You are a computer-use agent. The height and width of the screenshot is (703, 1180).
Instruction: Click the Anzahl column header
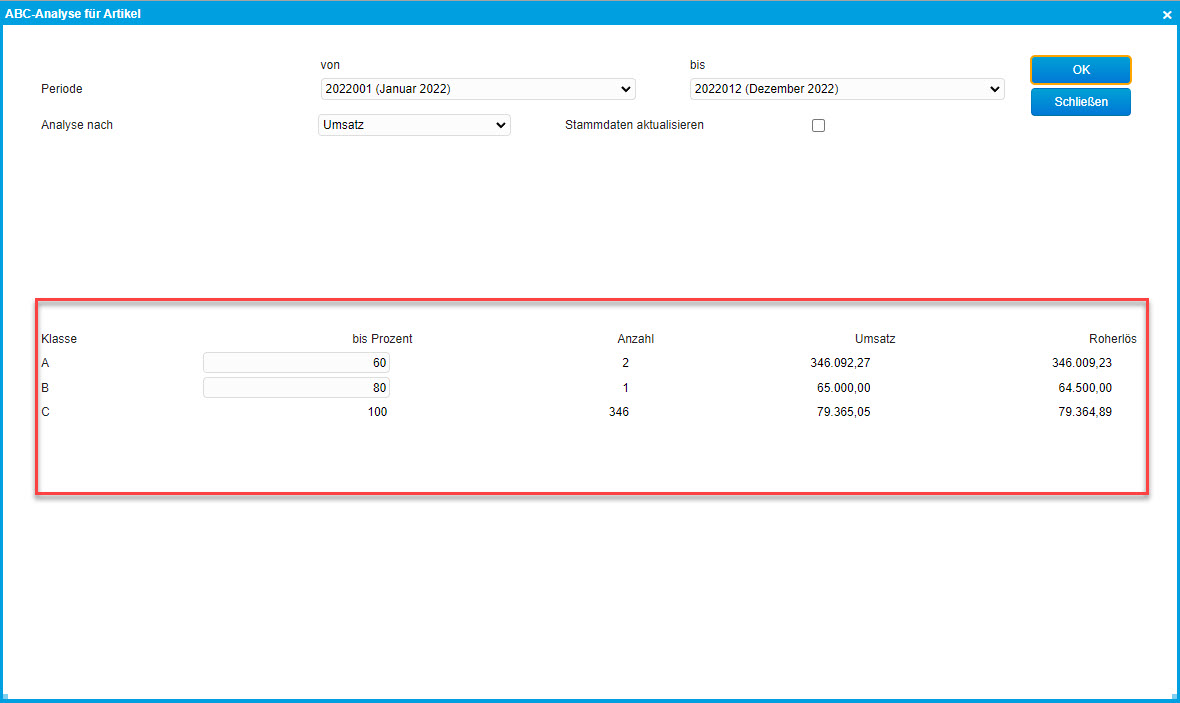click(x=635, y=339)
